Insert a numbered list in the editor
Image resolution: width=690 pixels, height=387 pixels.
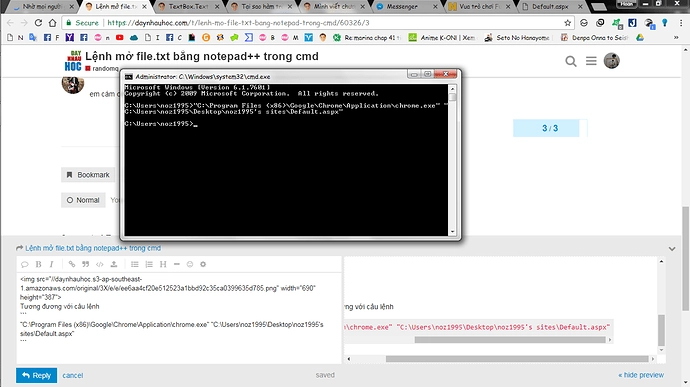(x=149, y=264)
